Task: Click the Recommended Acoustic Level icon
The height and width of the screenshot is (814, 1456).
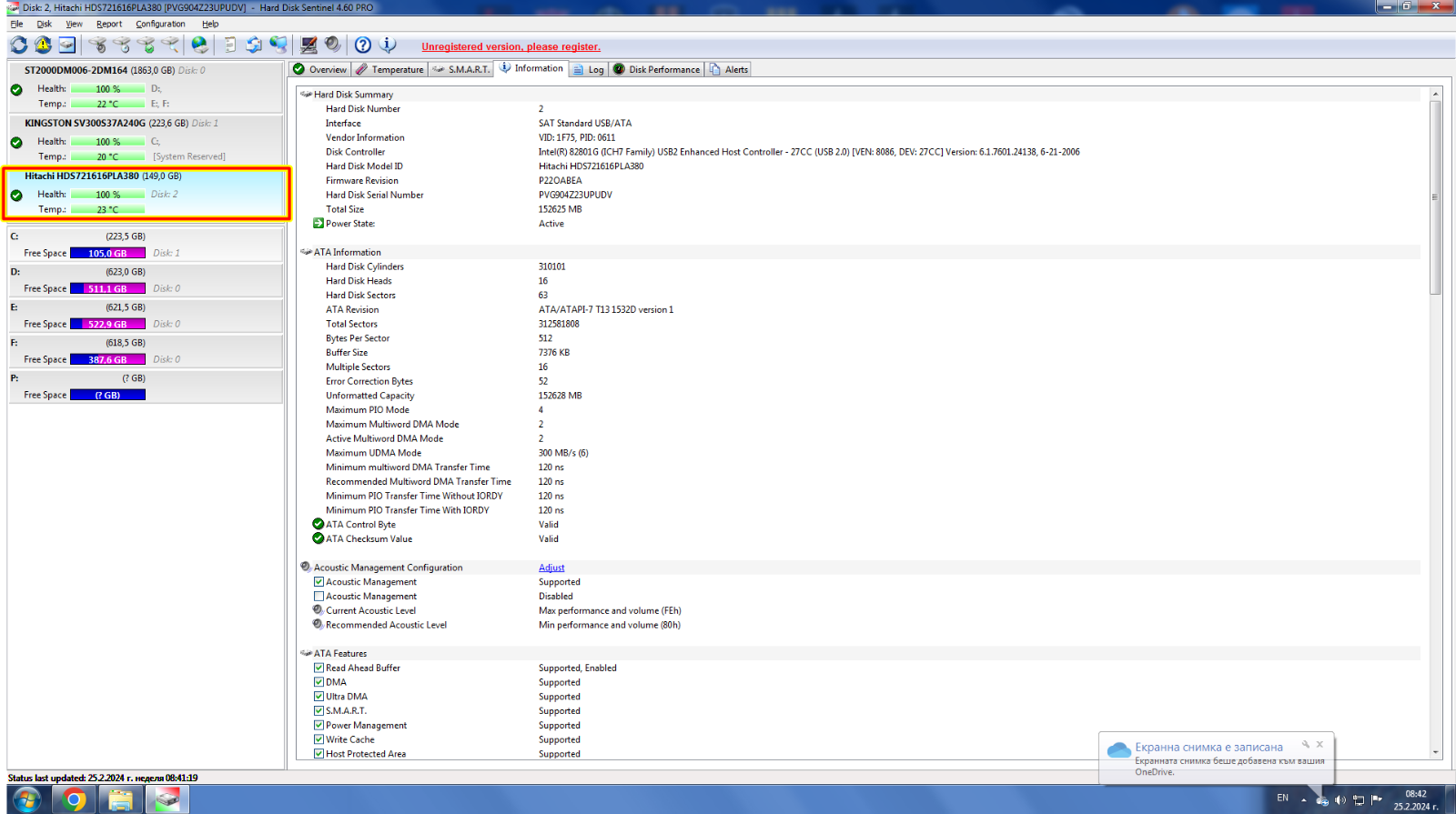Action: (318, 624)
